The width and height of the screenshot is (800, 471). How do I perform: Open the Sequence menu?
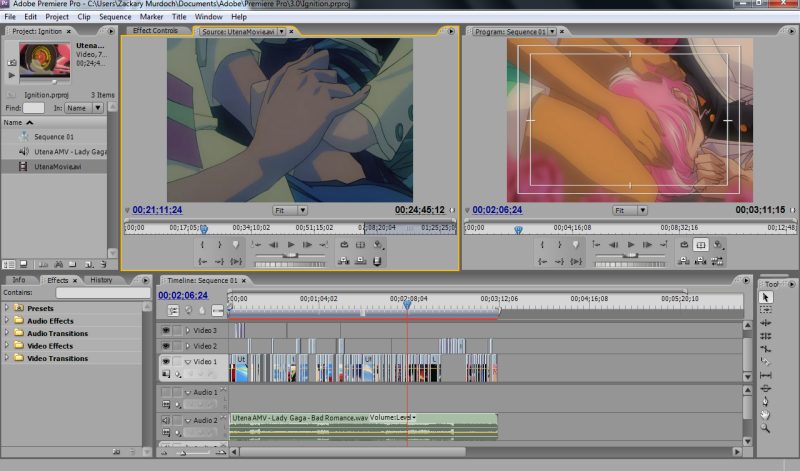115,17
